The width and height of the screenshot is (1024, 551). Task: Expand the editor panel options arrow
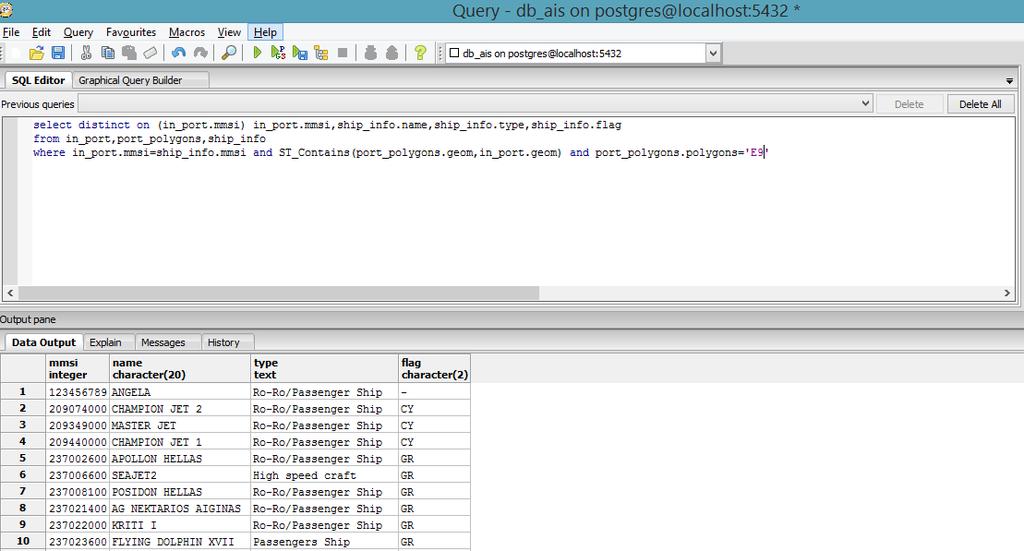tap(1010, 81)
